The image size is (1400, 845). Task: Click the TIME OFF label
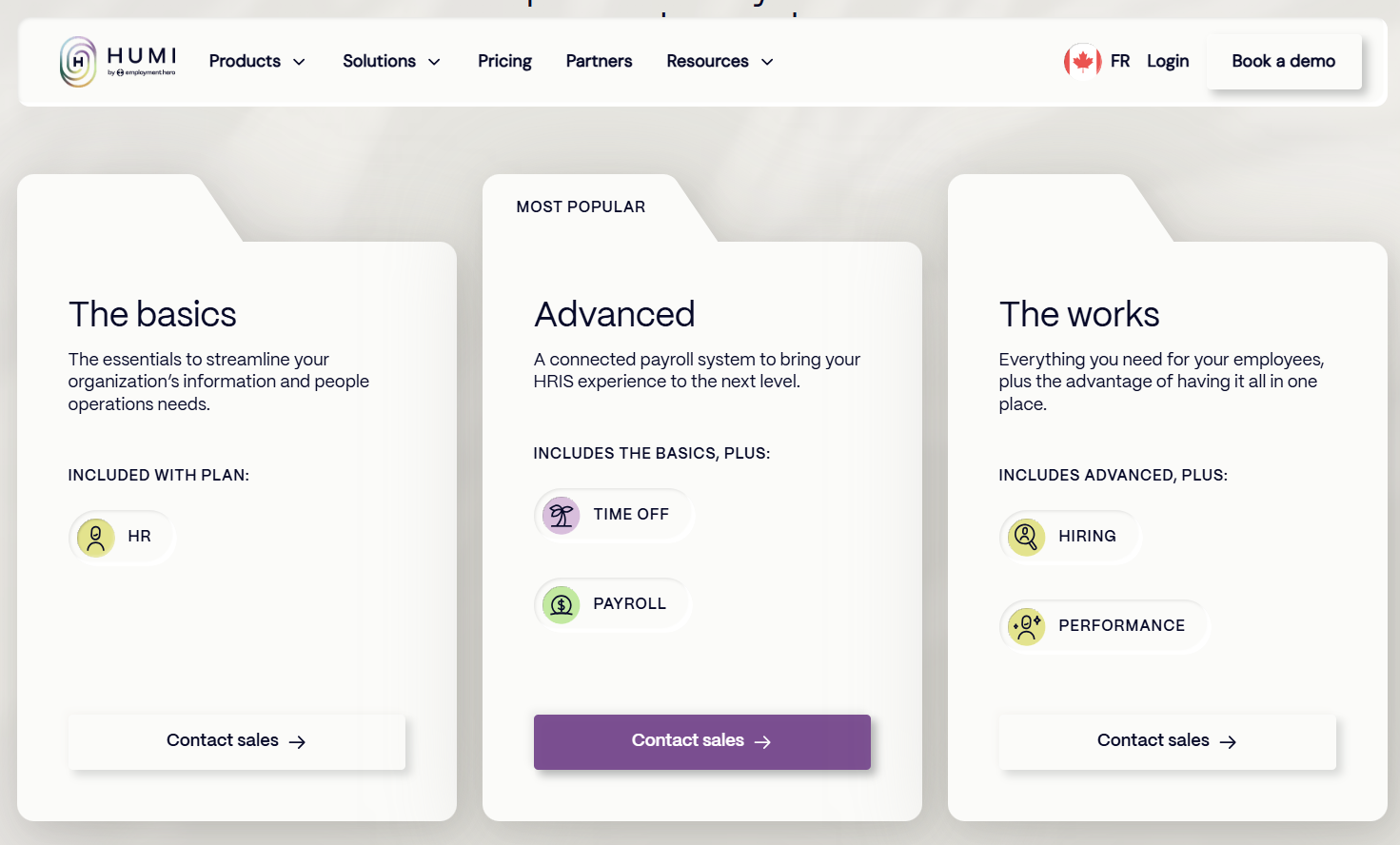[631, 515]
